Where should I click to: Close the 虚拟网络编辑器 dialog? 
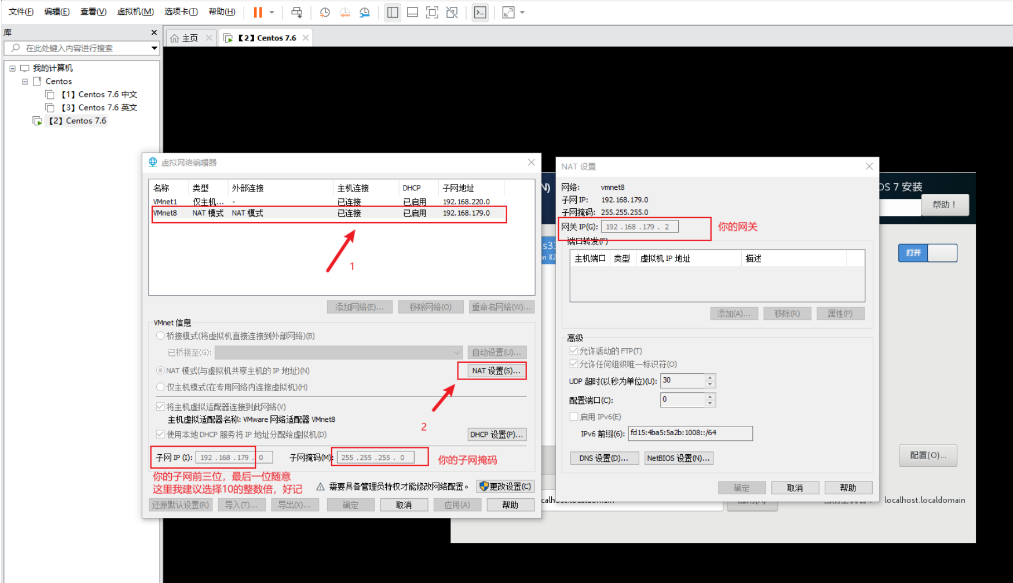pos(531,162)
